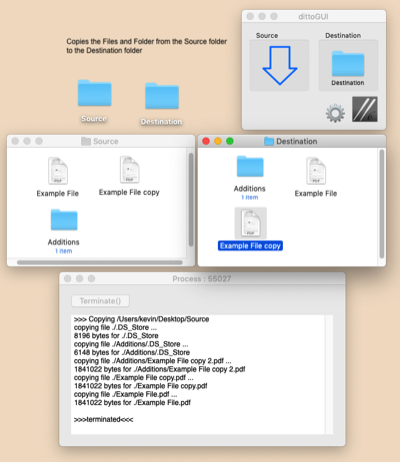Click the horizontal scrollbar of Source window
Image resolution: width=400 pixels, height=462 pixels.
click(100, 262)
